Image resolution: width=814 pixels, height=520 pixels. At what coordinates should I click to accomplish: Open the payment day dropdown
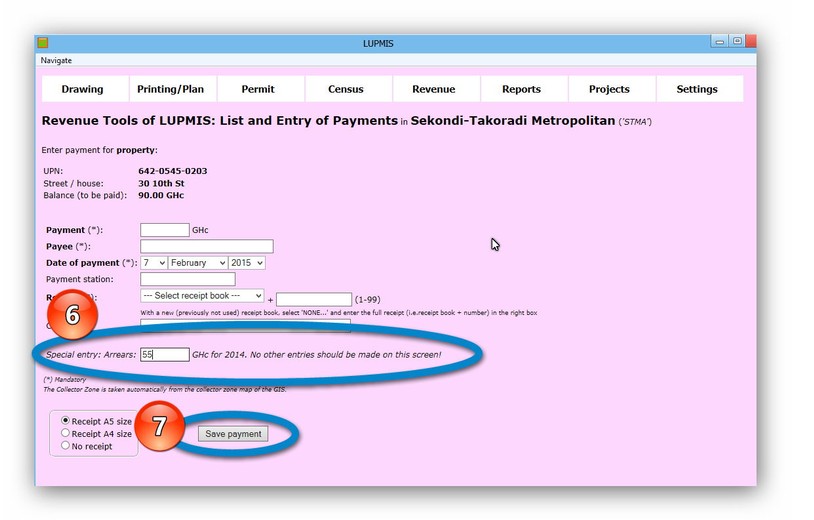(x=154, y=263)
